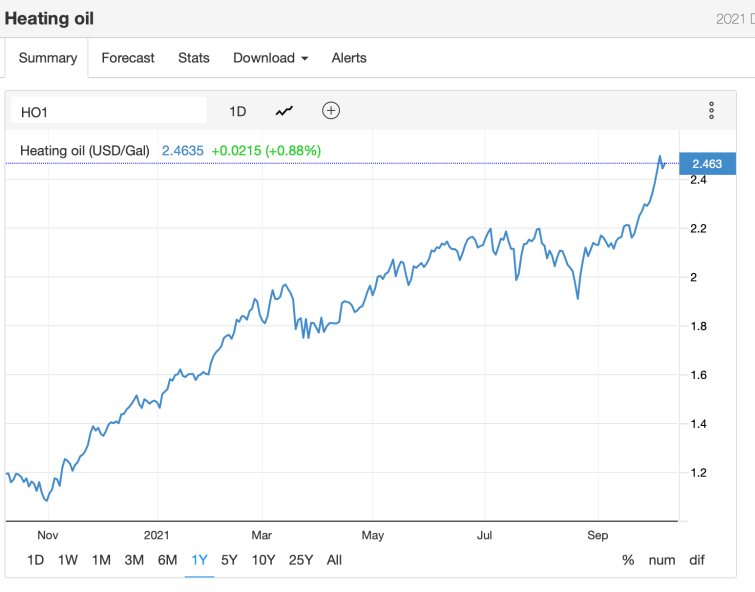Click the HO1 symbol input field
755x592 pixels.
tap(110, 111)
